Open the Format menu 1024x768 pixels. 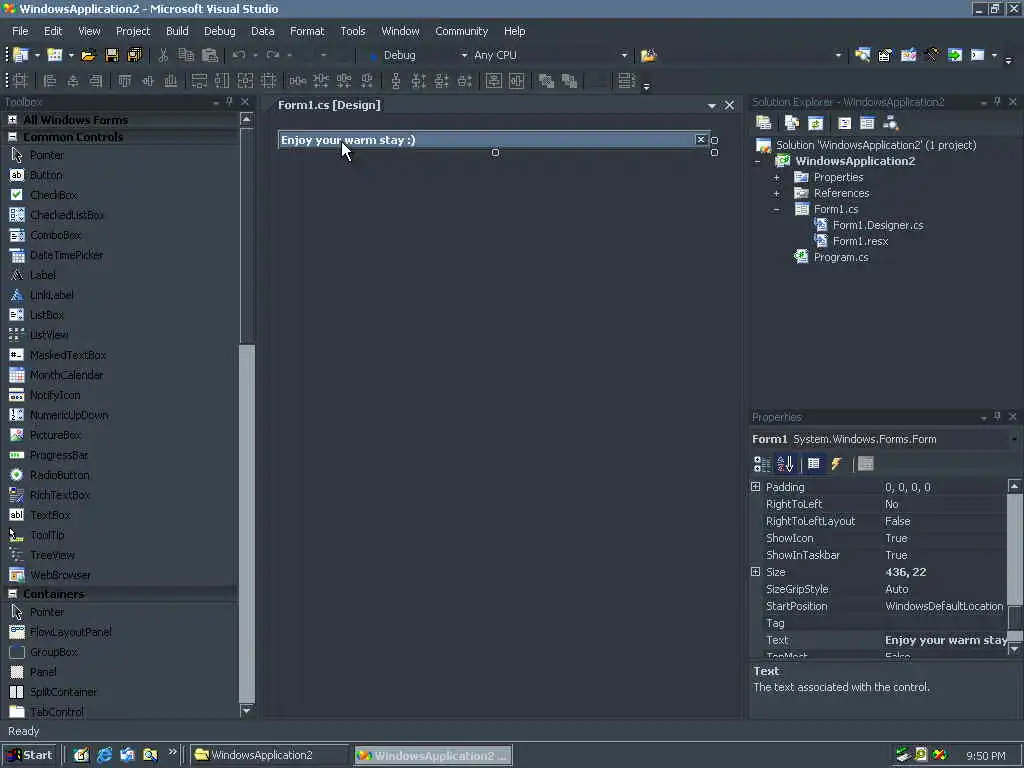[307, 31]
